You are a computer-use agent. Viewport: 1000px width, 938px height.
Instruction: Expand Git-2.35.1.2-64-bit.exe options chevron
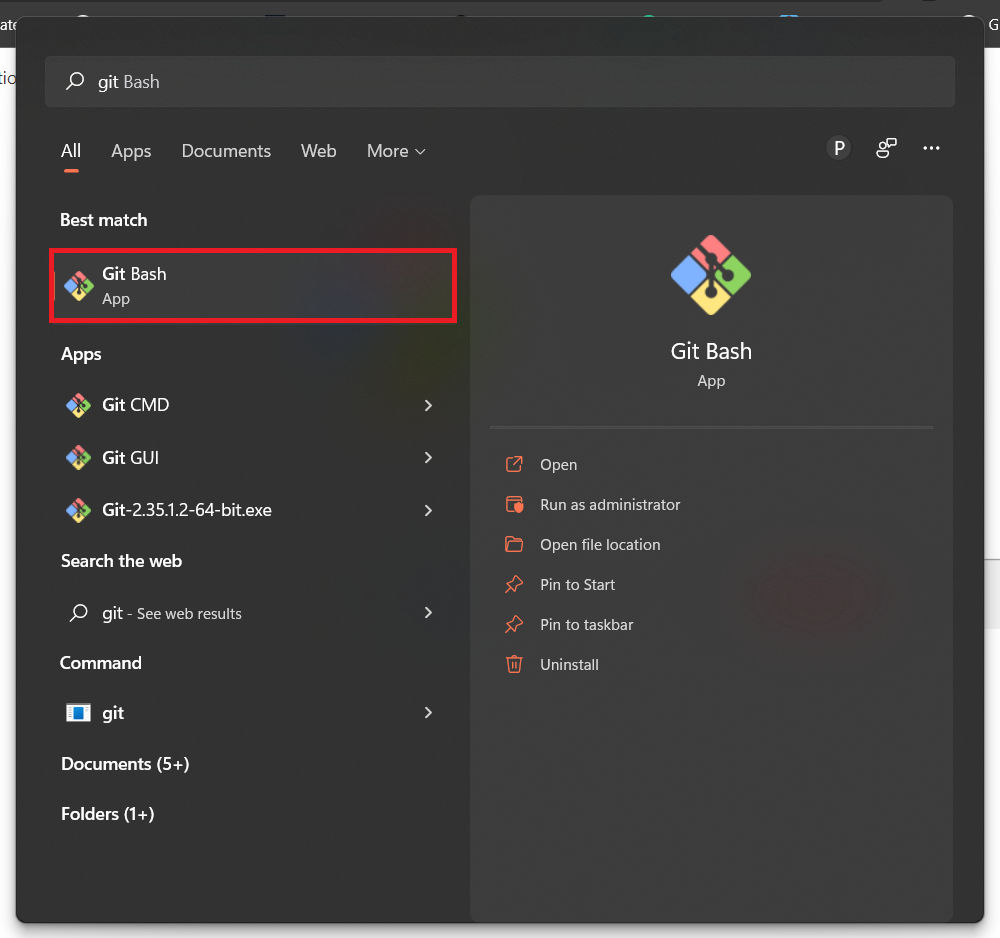click(428, 510)
